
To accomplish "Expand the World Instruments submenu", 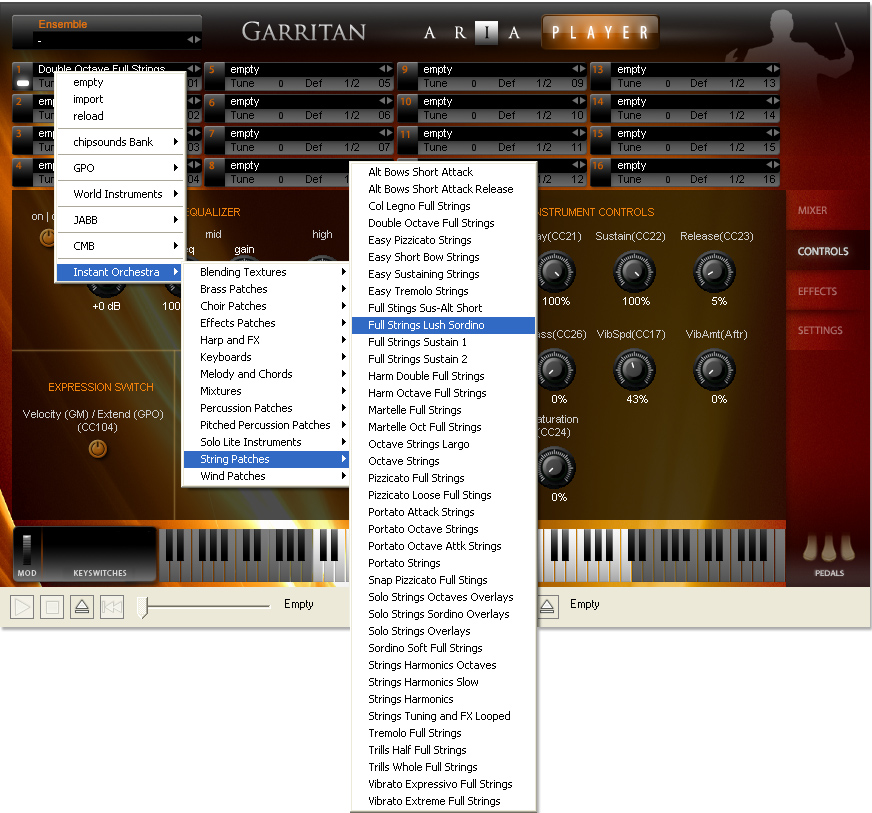I will click(x=120, y=194).
